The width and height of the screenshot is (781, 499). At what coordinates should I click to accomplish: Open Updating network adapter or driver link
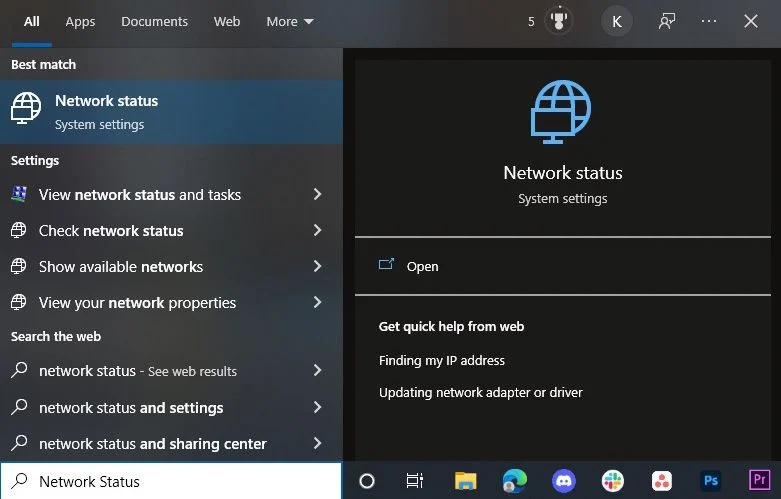[x=480, y=392]
